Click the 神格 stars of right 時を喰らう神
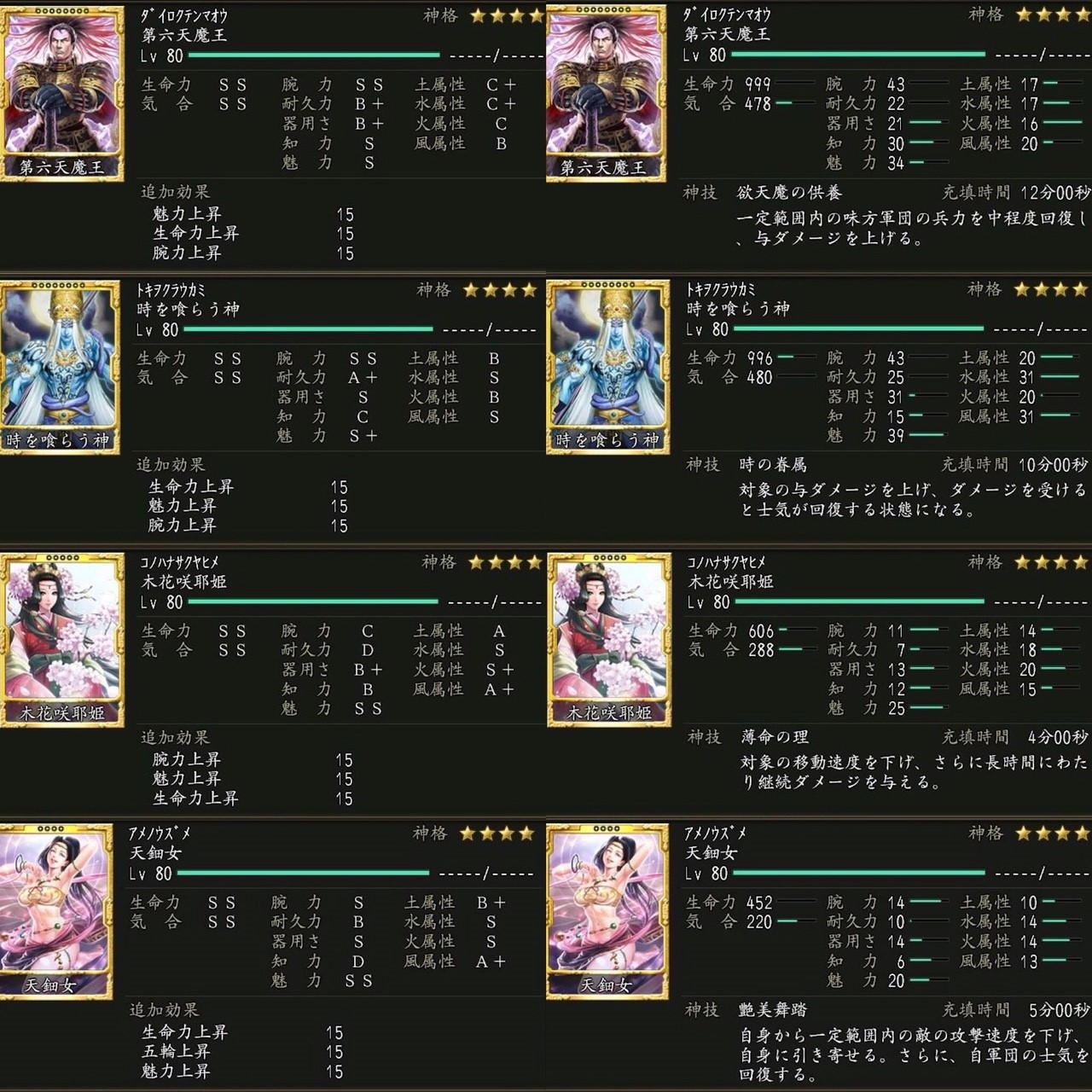Viewport: 1092px width, 1092px height. [1052, 289]
